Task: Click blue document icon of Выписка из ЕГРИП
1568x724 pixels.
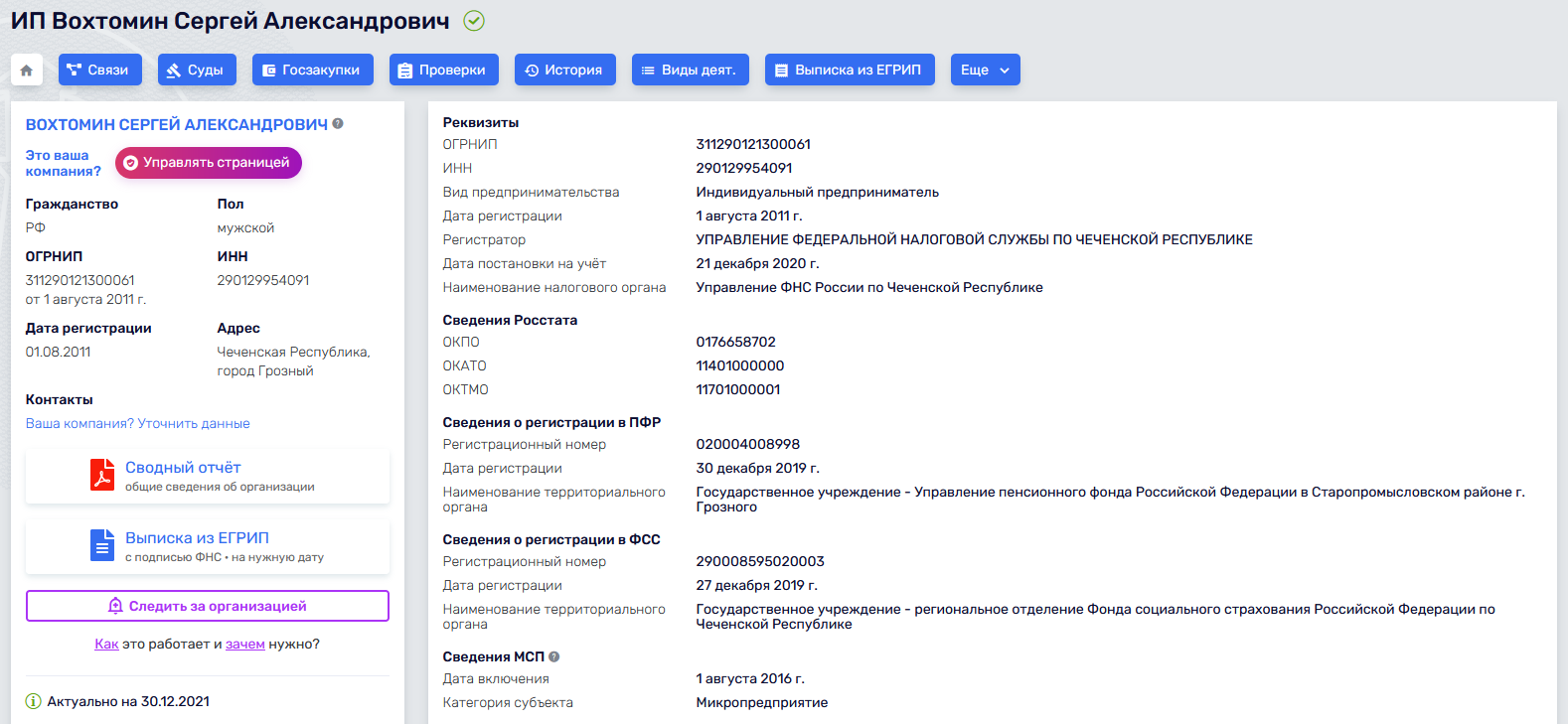Action: click(102, 545)
